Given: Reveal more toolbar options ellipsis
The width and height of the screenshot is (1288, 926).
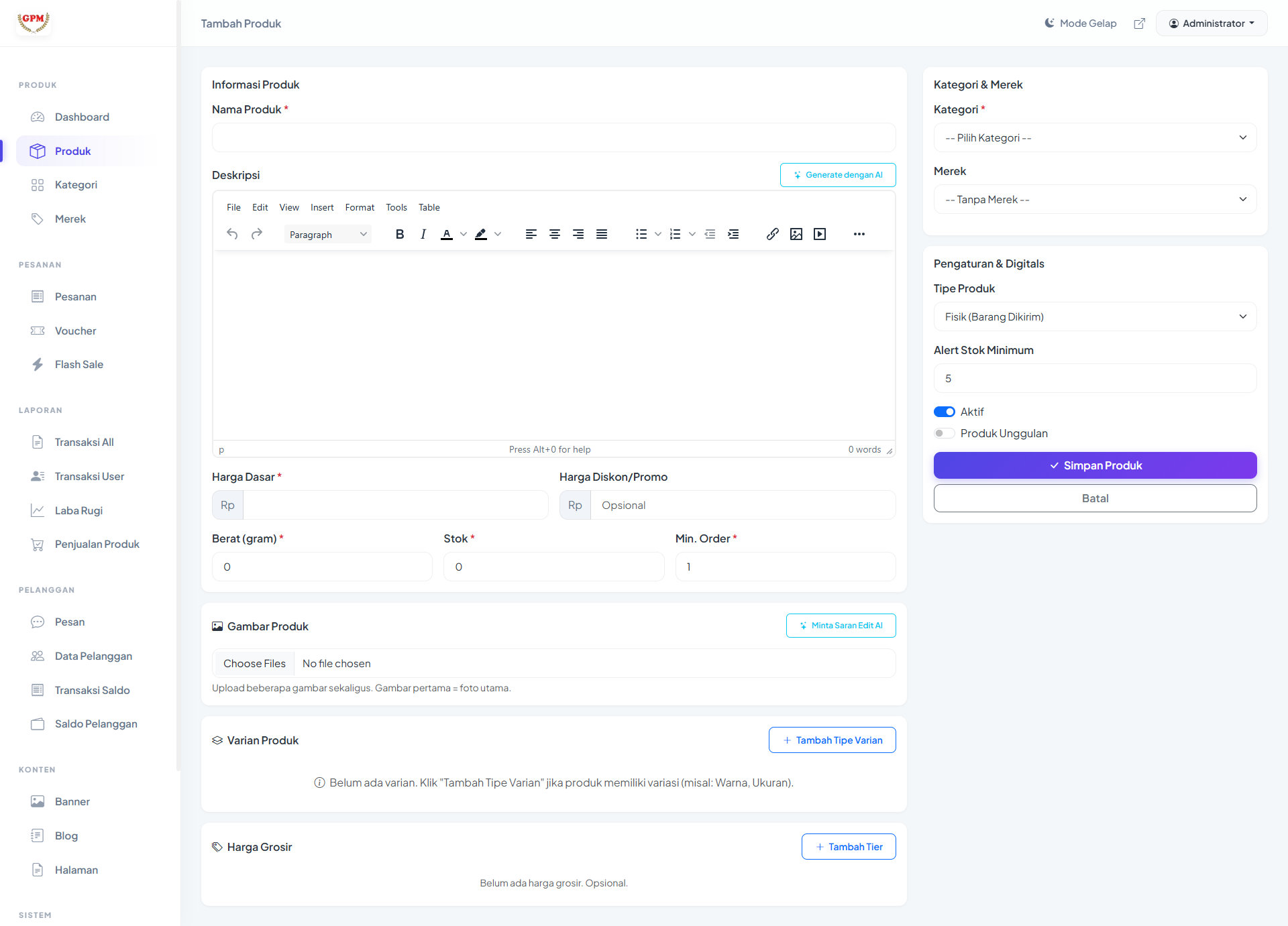Looking at the screenshot, I should click(859, 234).
